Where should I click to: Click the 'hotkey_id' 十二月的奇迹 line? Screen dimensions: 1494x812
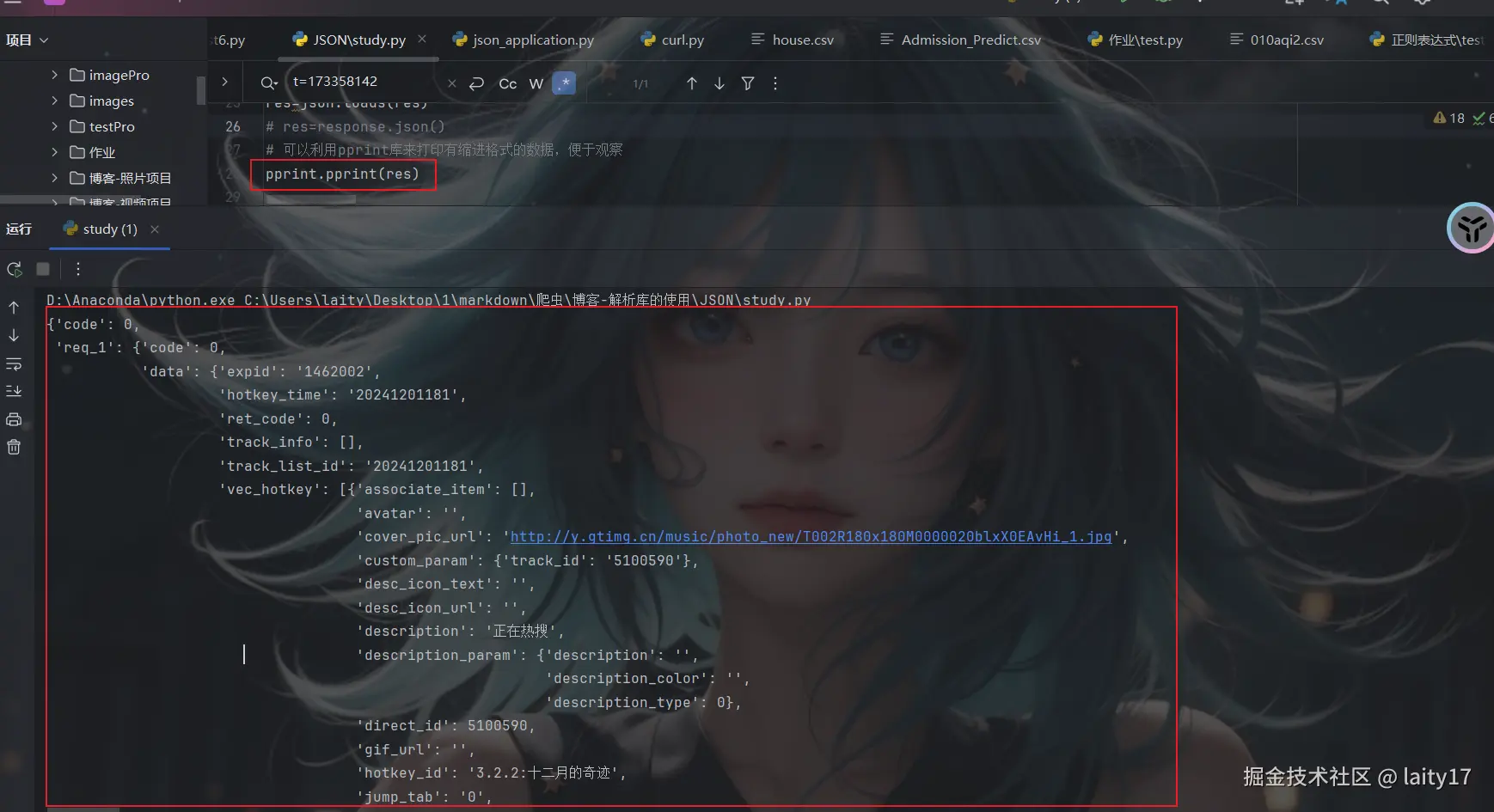(492, 773)
